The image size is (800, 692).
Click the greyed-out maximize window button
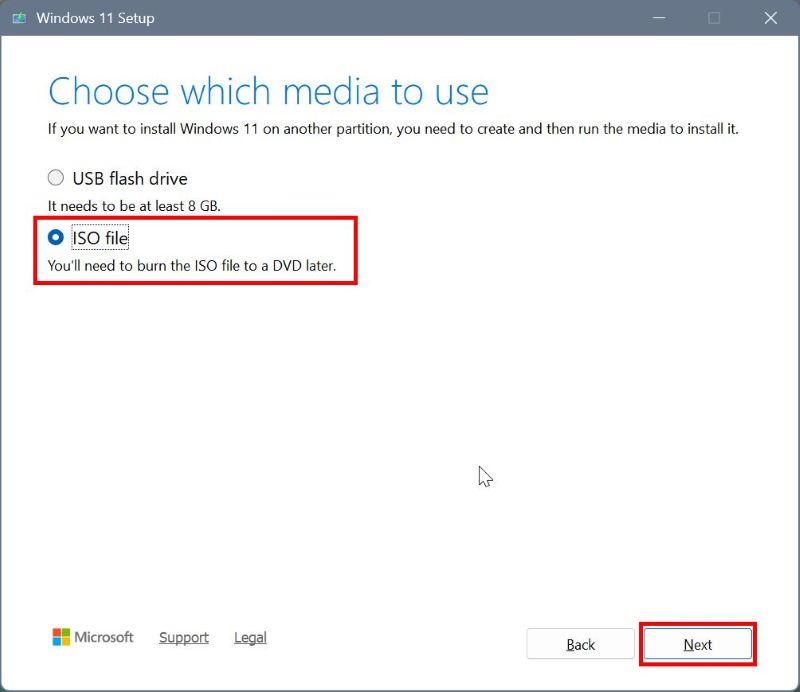click(x=714, y=18)
